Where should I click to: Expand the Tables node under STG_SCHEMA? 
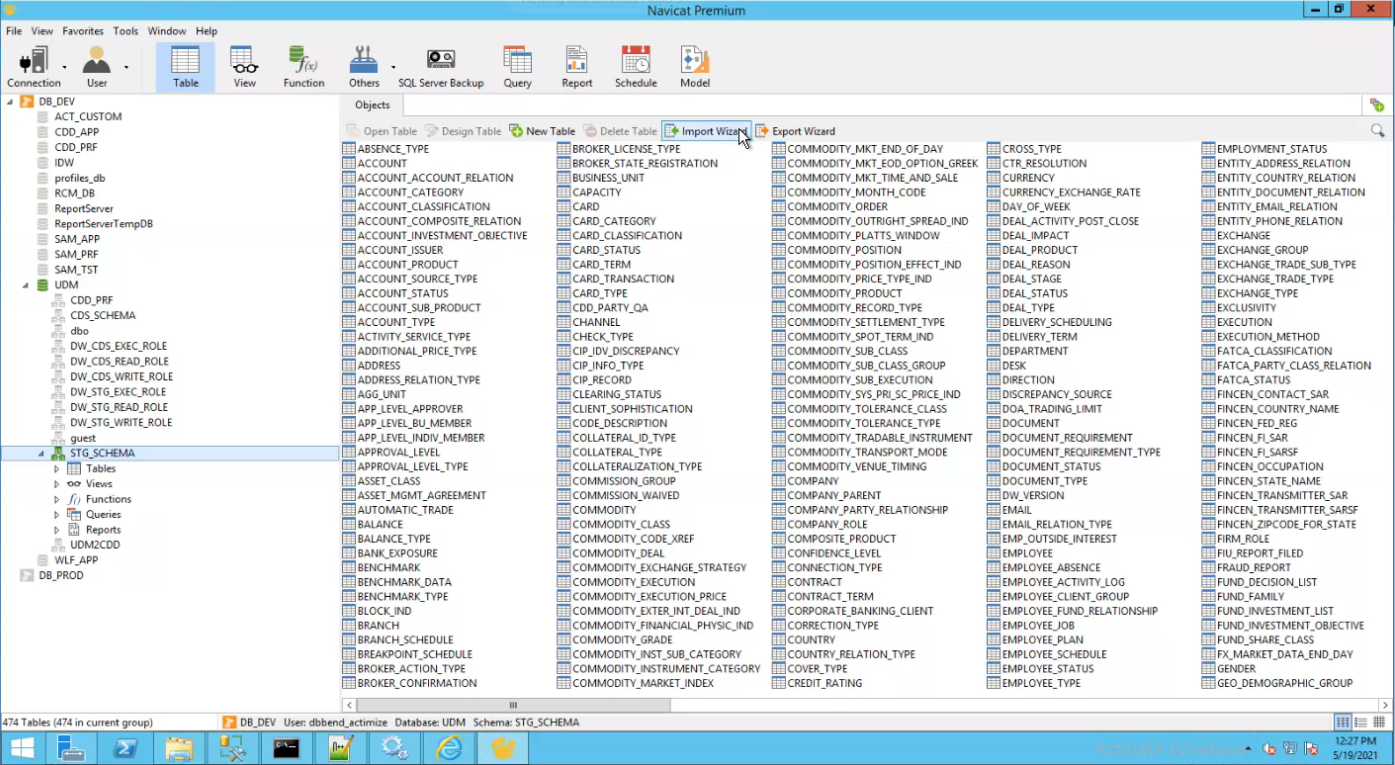57,469
